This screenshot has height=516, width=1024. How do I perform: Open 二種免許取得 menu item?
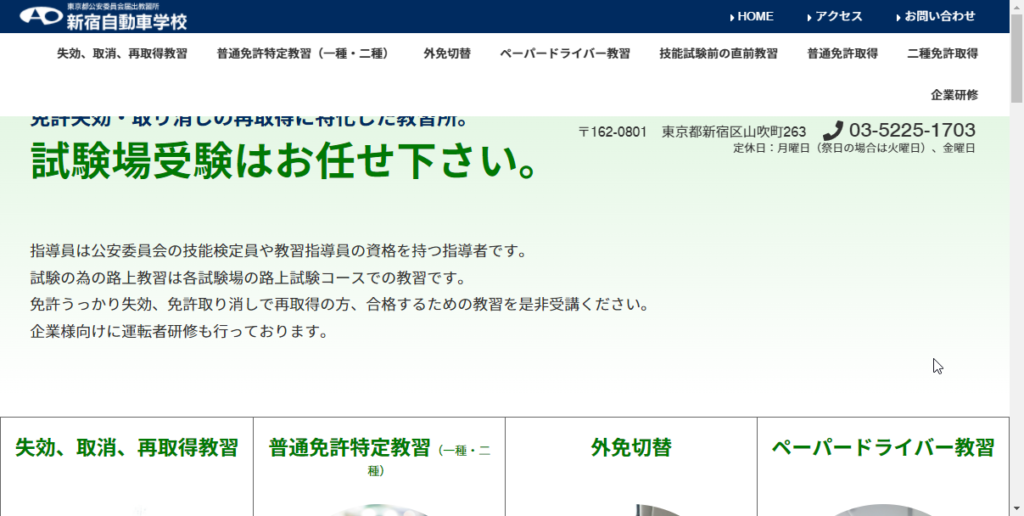942,54
